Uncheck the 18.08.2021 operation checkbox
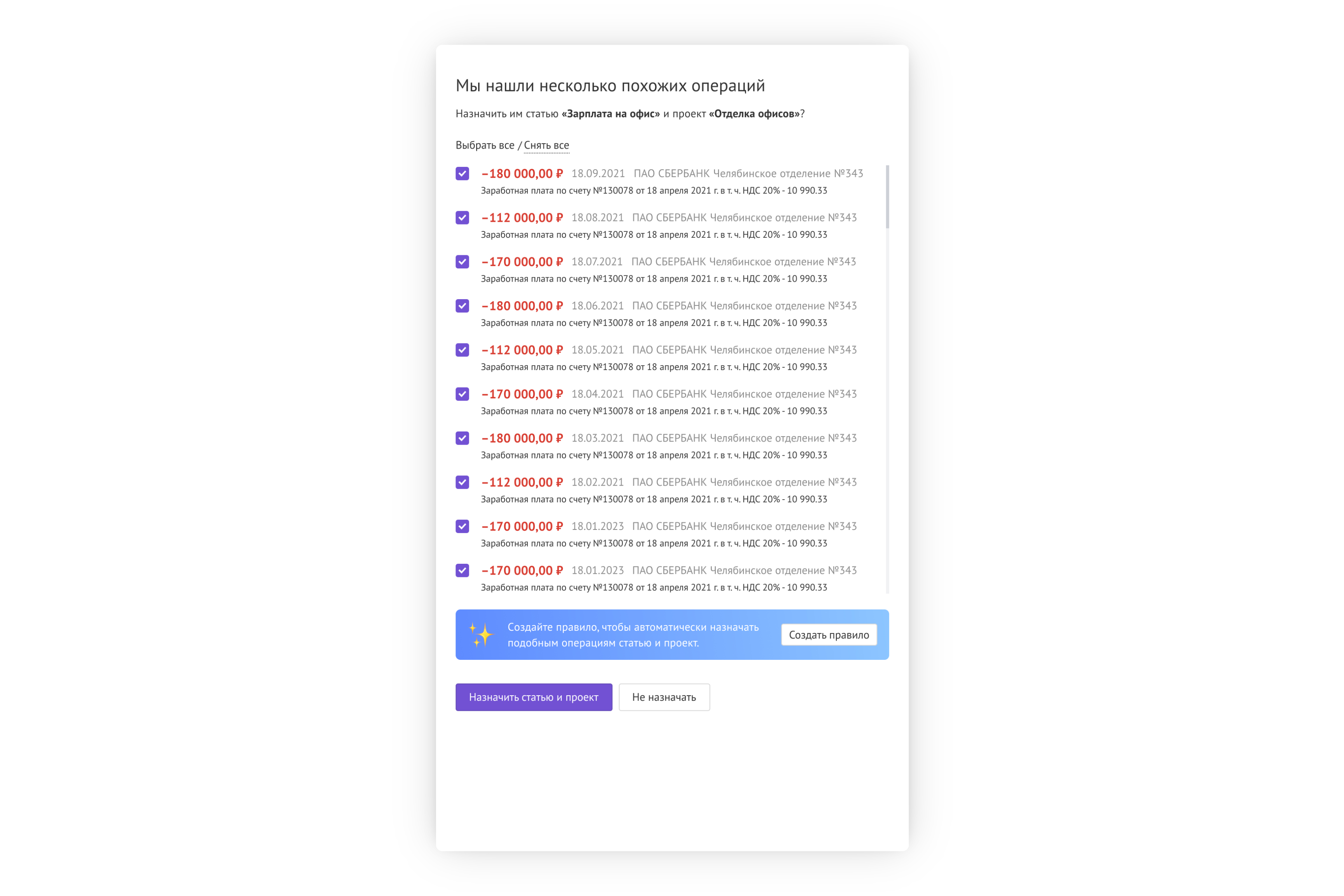 pos(462,218)
